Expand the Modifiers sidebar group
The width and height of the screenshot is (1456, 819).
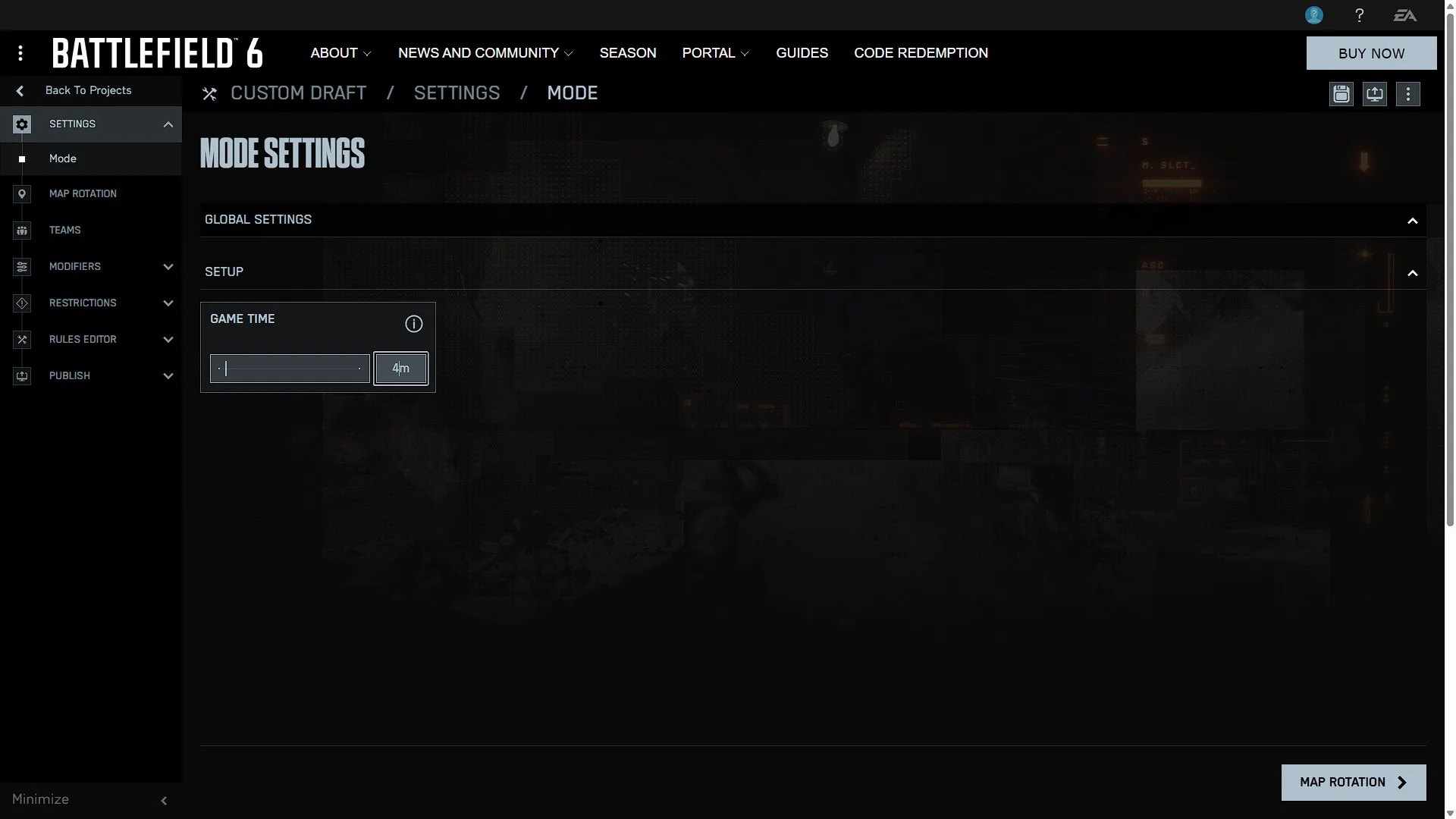pos(168,267)
